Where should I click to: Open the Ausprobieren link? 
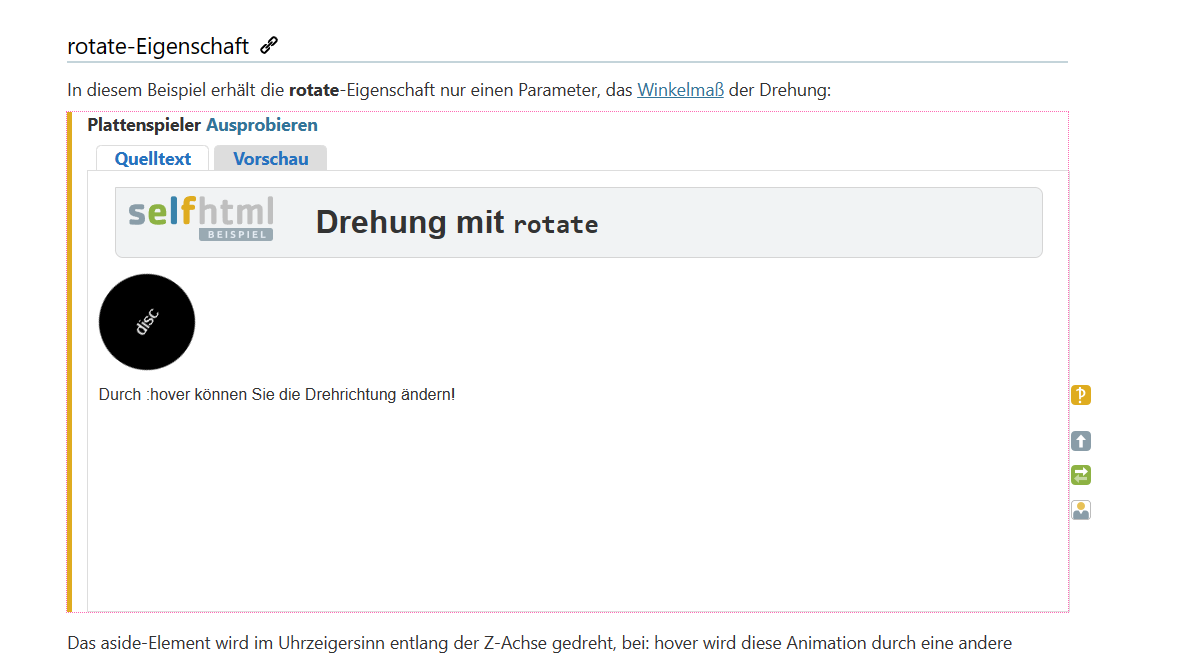pos(262,125)
